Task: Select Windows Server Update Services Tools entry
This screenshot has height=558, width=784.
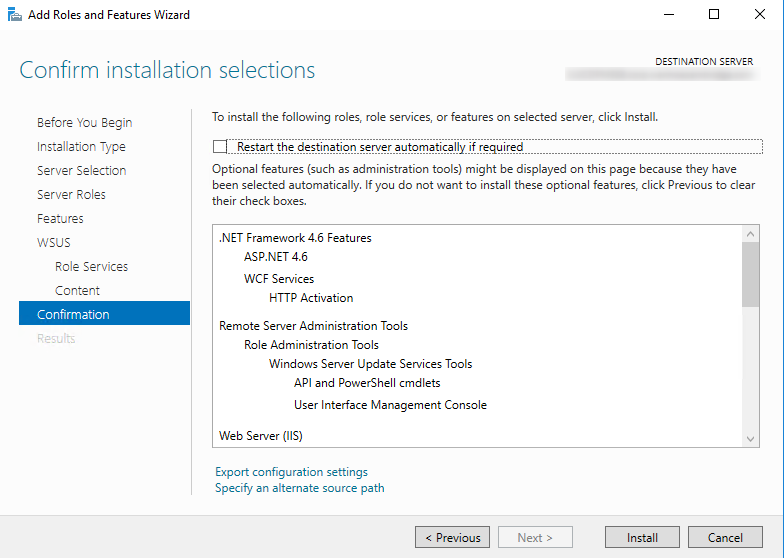Action: coord(370,364)
